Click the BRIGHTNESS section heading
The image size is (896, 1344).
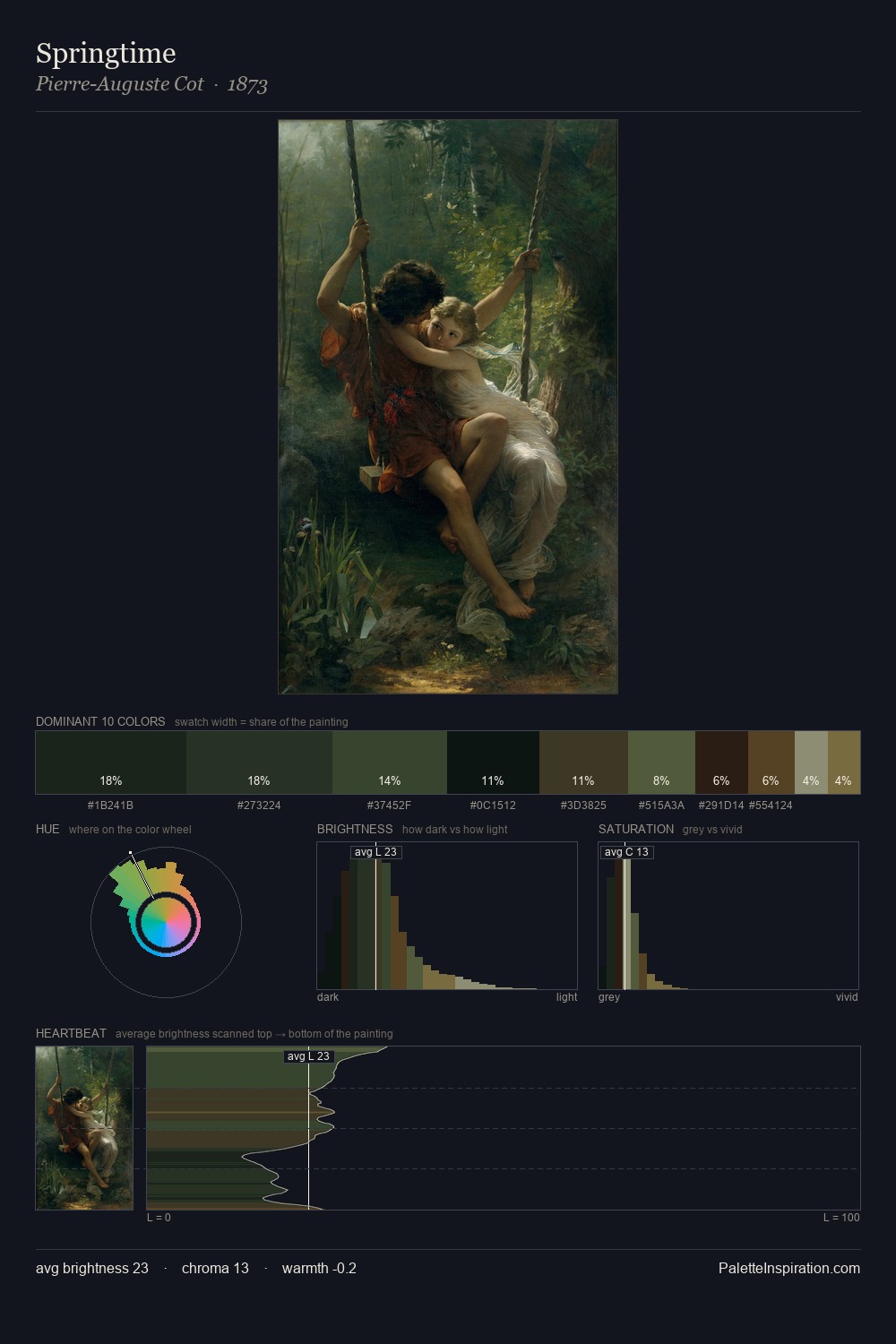click(x=355, y=829)
